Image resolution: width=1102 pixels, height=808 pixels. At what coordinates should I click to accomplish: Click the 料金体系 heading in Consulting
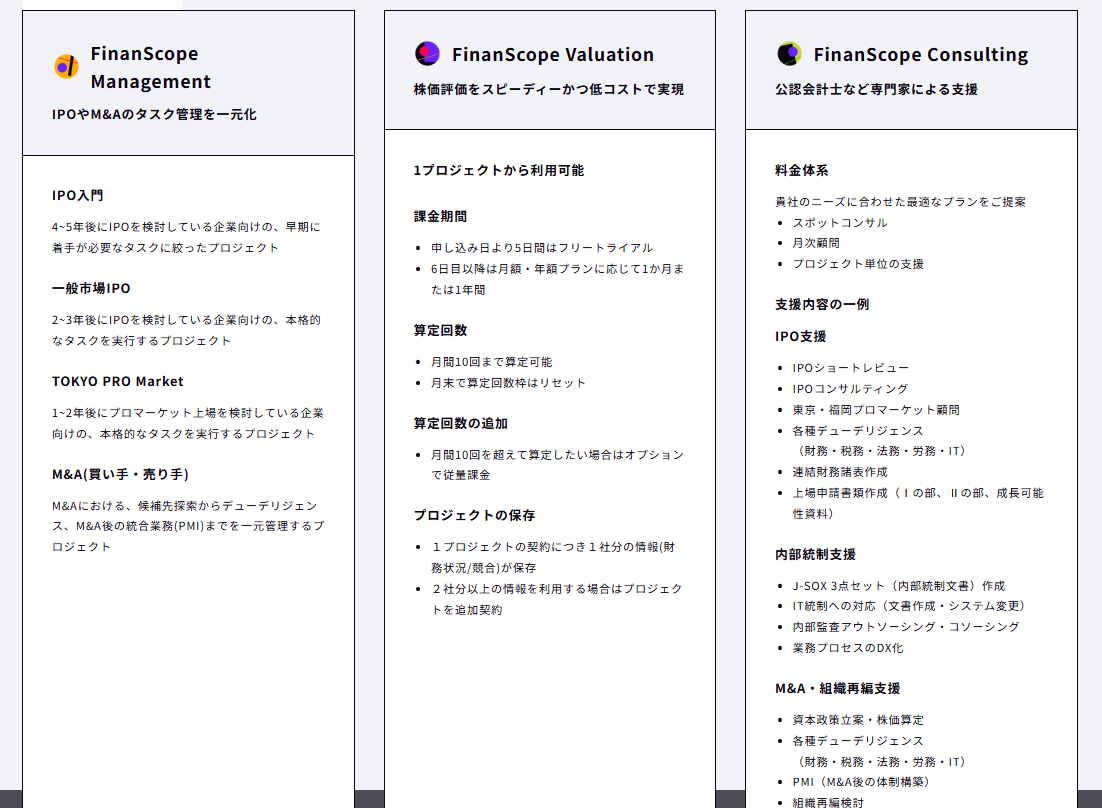tap(802, 171)
